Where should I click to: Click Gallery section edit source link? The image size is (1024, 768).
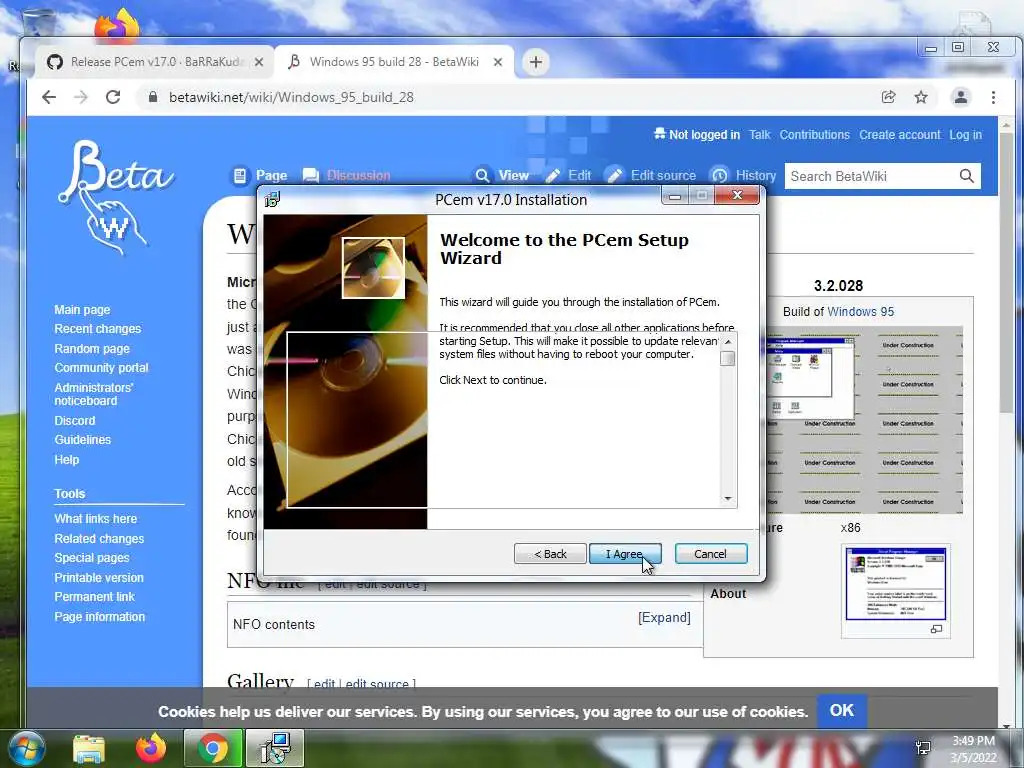(x=377, y=684)
